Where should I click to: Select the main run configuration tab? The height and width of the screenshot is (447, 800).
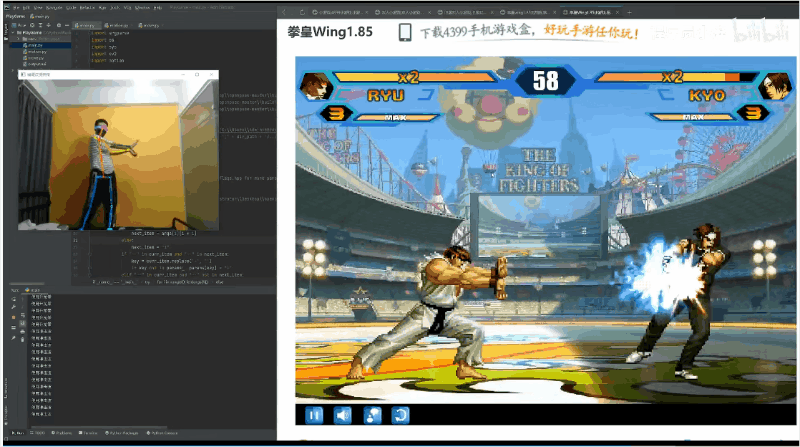[x=32, y=290]
